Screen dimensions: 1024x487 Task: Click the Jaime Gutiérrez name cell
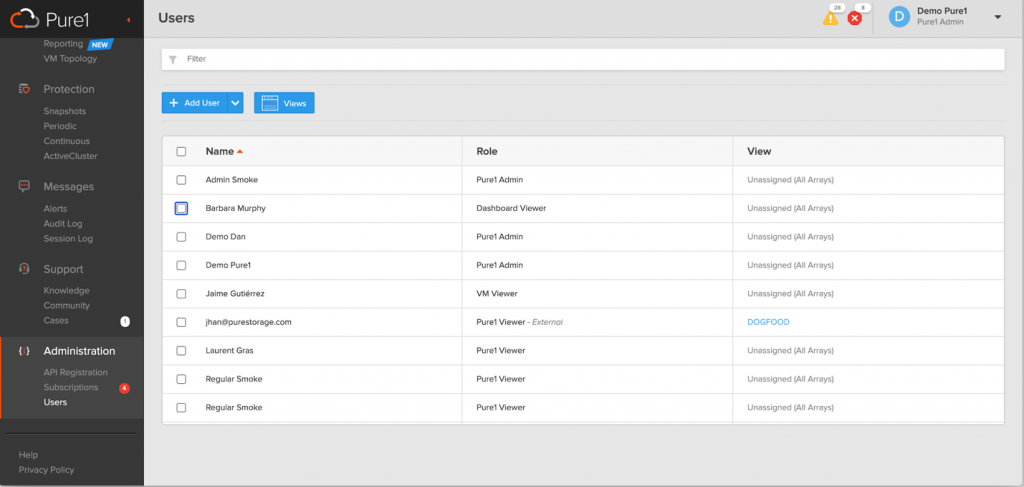point(235,294)
